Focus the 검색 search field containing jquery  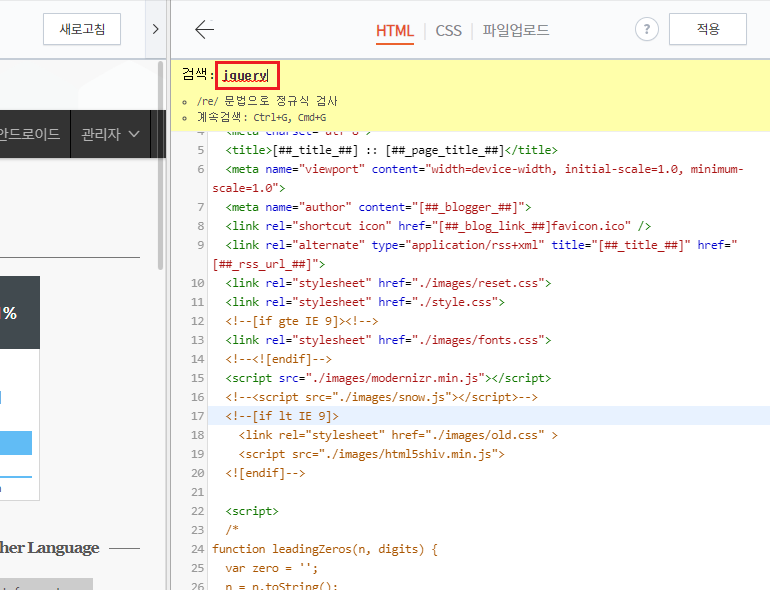click(x=248, y=75)
